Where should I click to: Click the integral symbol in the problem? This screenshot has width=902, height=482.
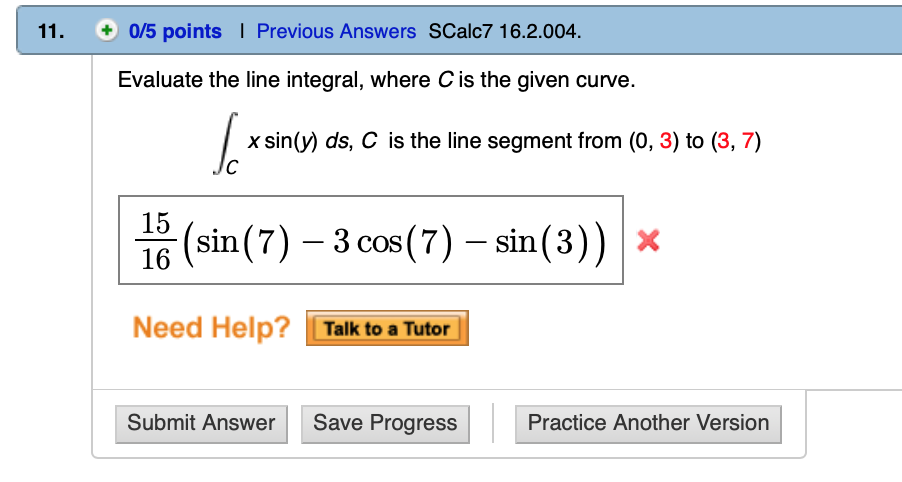point(226,143)
